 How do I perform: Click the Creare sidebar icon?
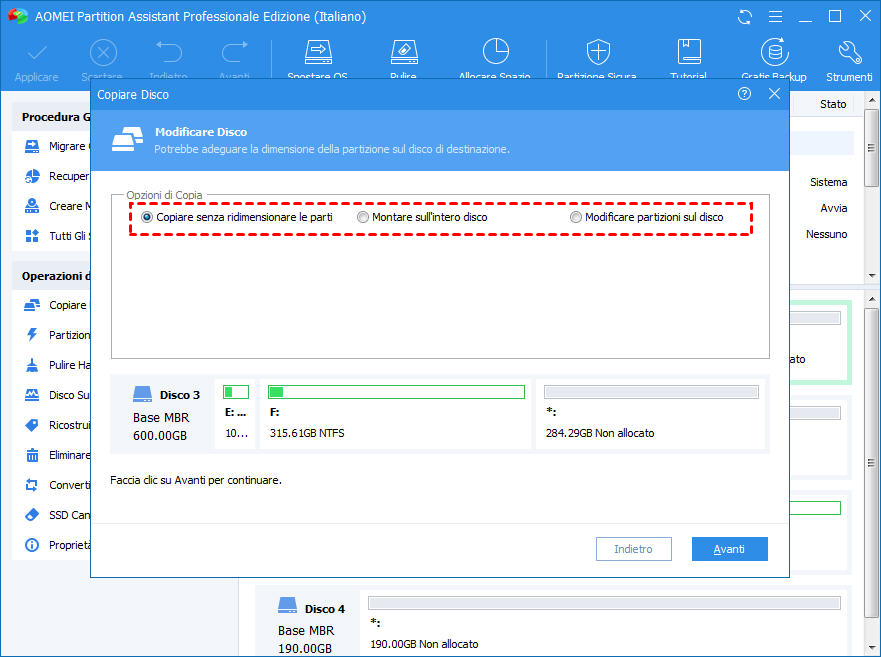coord(32,206)
